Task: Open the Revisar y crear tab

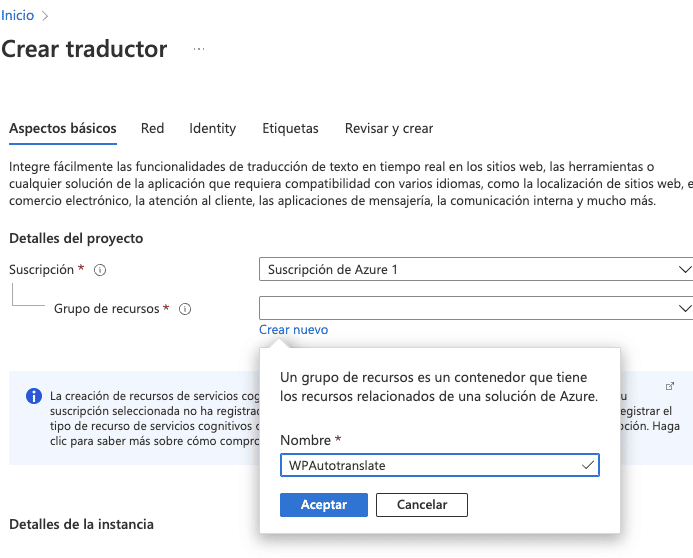Action: [x=389, y=129]
